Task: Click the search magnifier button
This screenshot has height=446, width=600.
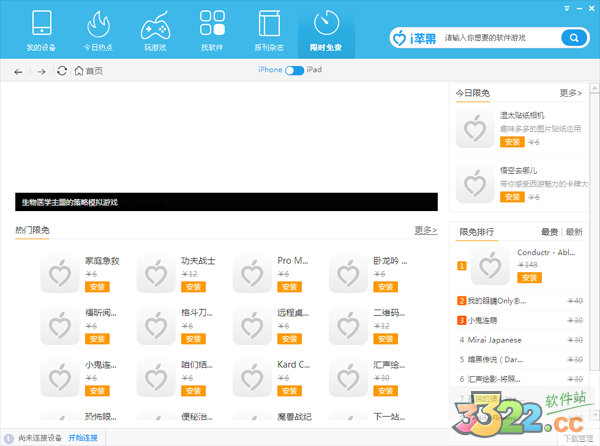Action: coord(574,37)
